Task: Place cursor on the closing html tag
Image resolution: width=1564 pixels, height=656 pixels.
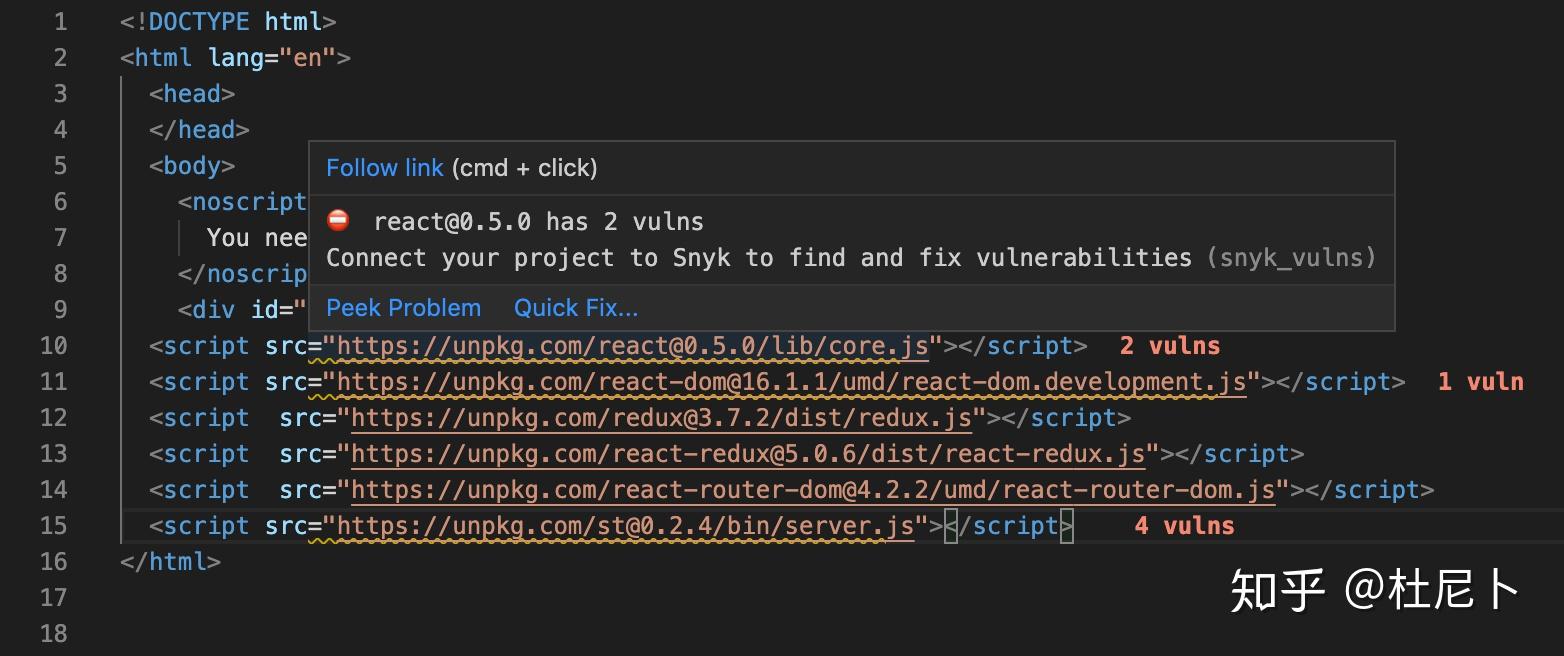Action: (170, 562)
